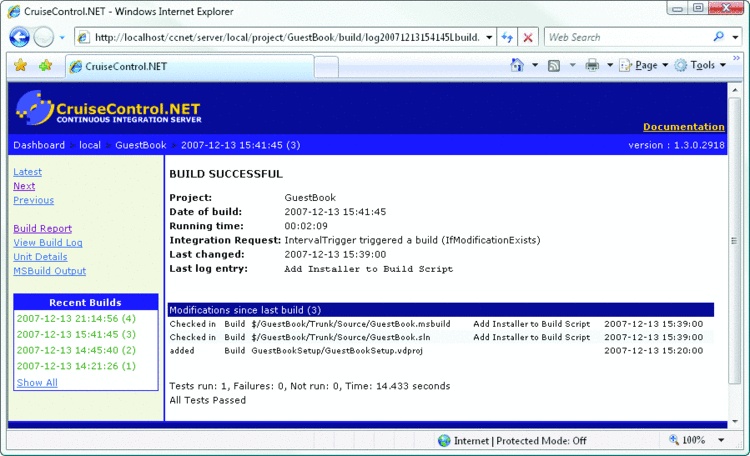This screenshot has height=456, width=750.
Task: Click the CruiseControl.NET logo
Action: point(109,108)
